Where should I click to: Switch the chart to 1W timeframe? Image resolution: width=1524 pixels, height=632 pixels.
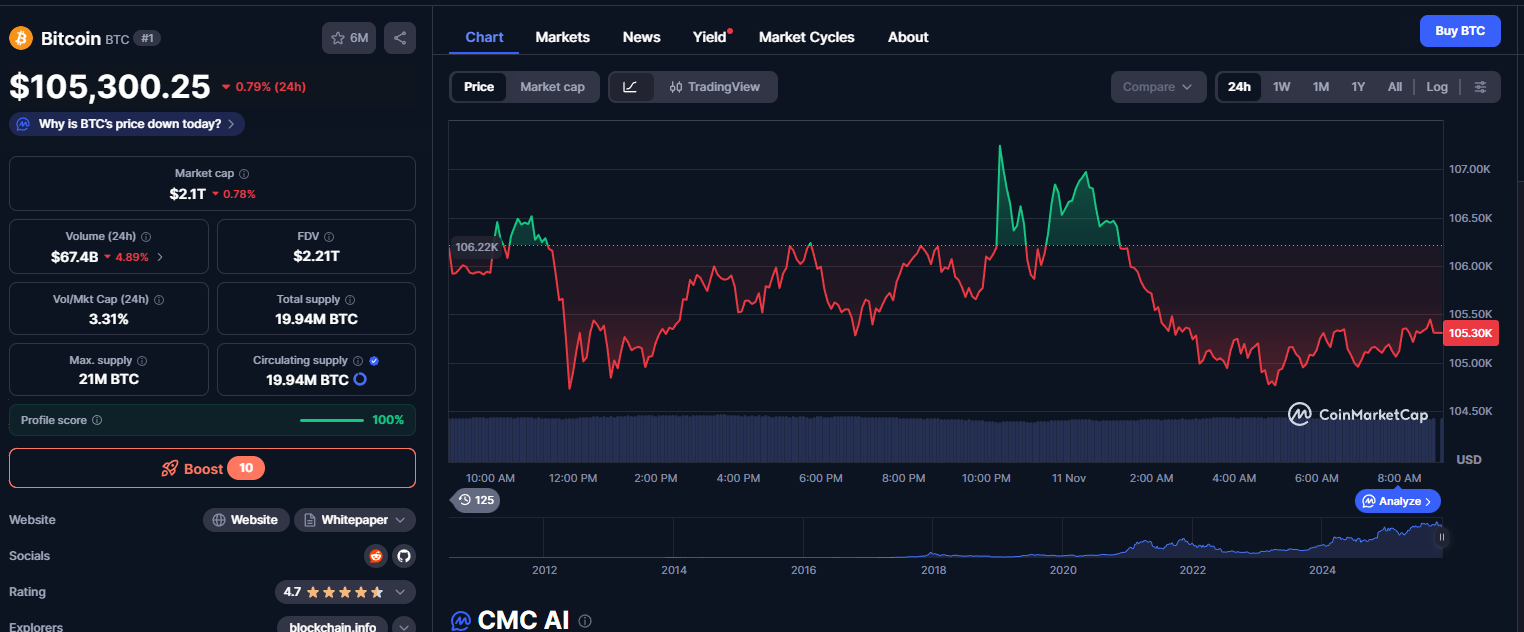tap(1281, 87)
